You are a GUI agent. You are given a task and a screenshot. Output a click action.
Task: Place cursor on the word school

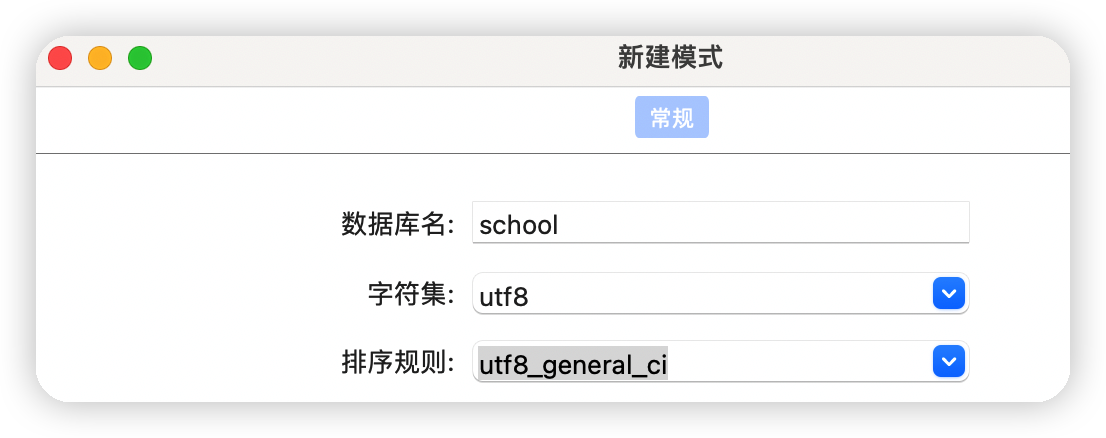click(518, 225)
